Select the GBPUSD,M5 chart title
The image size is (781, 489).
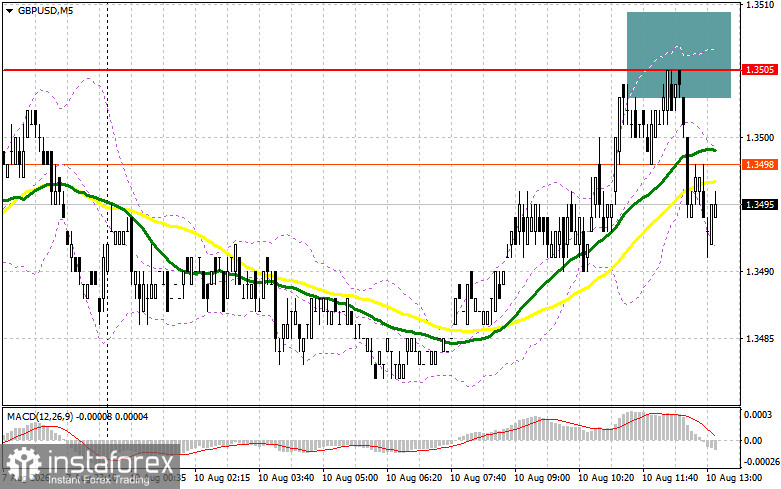click(45, 10)
